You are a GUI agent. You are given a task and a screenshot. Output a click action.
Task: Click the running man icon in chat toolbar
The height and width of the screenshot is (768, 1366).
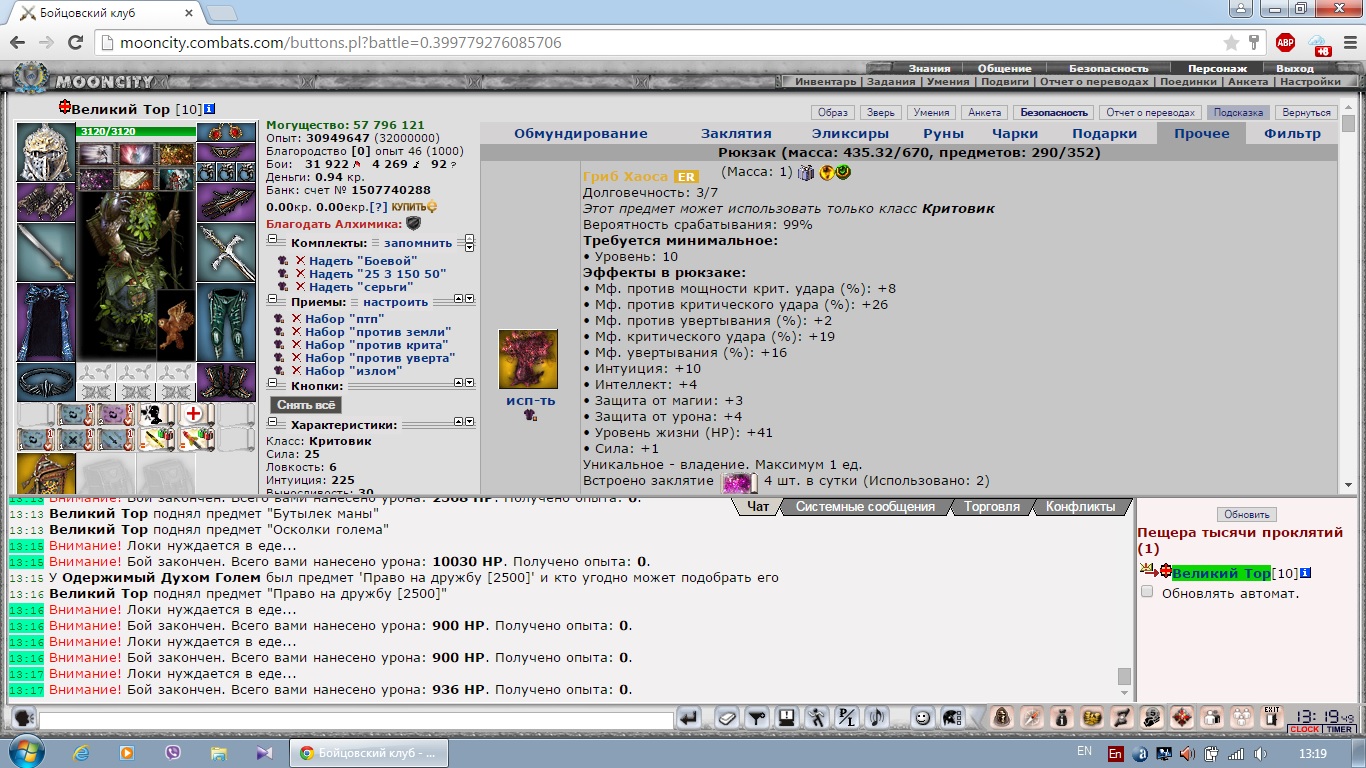[x=817, y=717]
